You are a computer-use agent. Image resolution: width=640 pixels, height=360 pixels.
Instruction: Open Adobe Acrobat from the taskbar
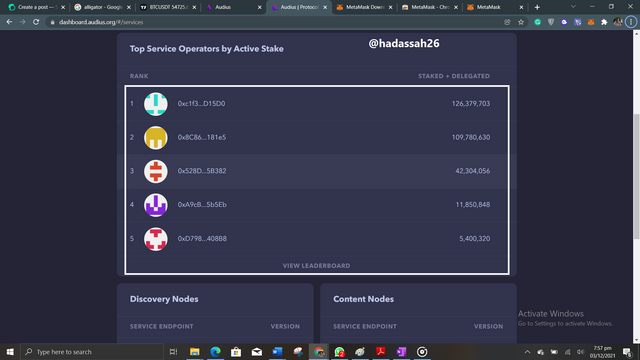click(381, 351)
